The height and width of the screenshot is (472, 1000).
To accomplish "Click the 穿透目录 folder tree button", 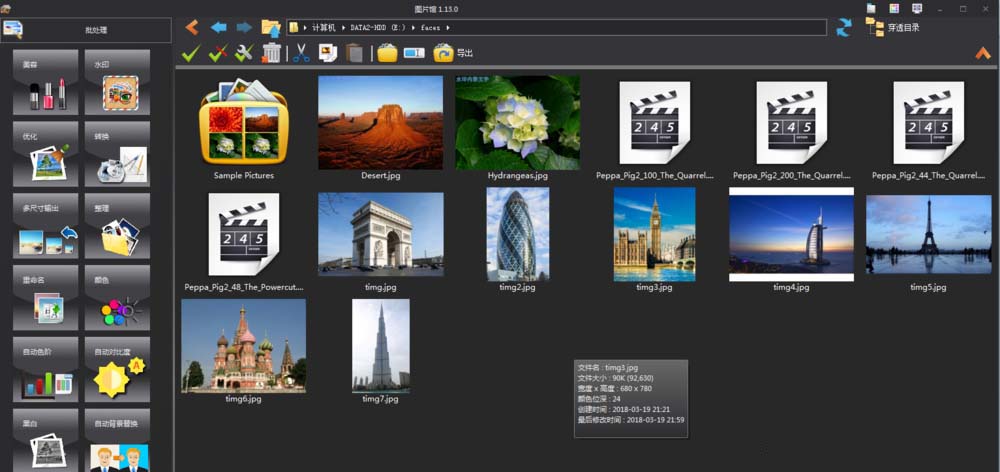I will (892, 27).
